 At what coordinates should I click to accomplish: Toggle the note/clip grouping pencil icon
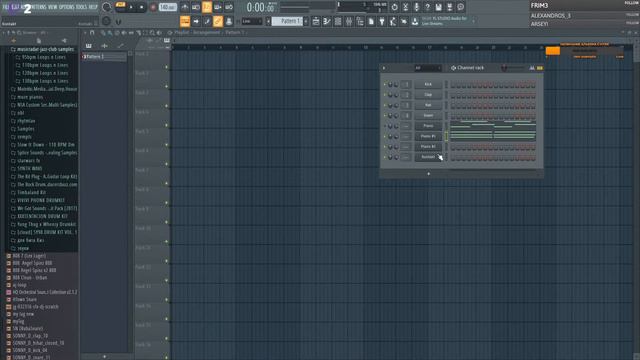tap(207, 21)
